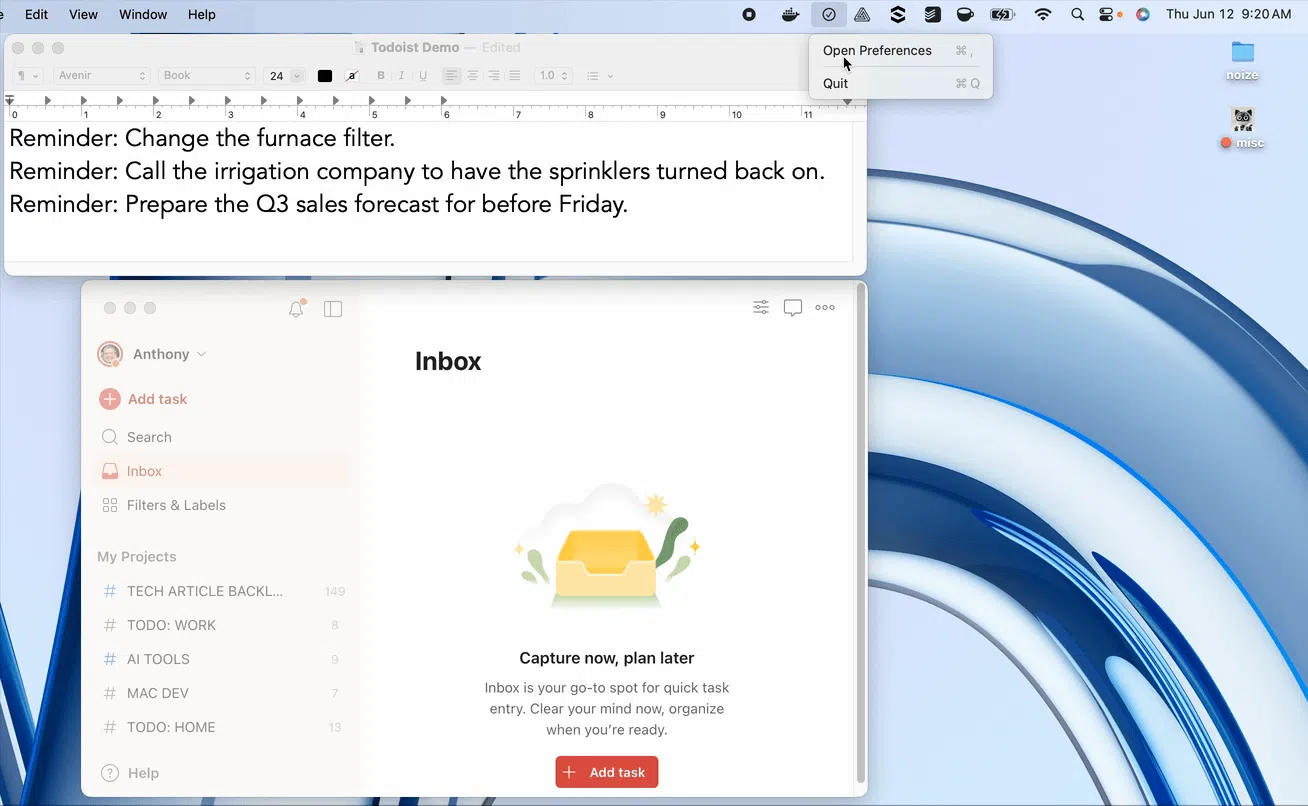
Task: Click the Inbox tray icon in sidebar
Action: click(x=110, y=471)
